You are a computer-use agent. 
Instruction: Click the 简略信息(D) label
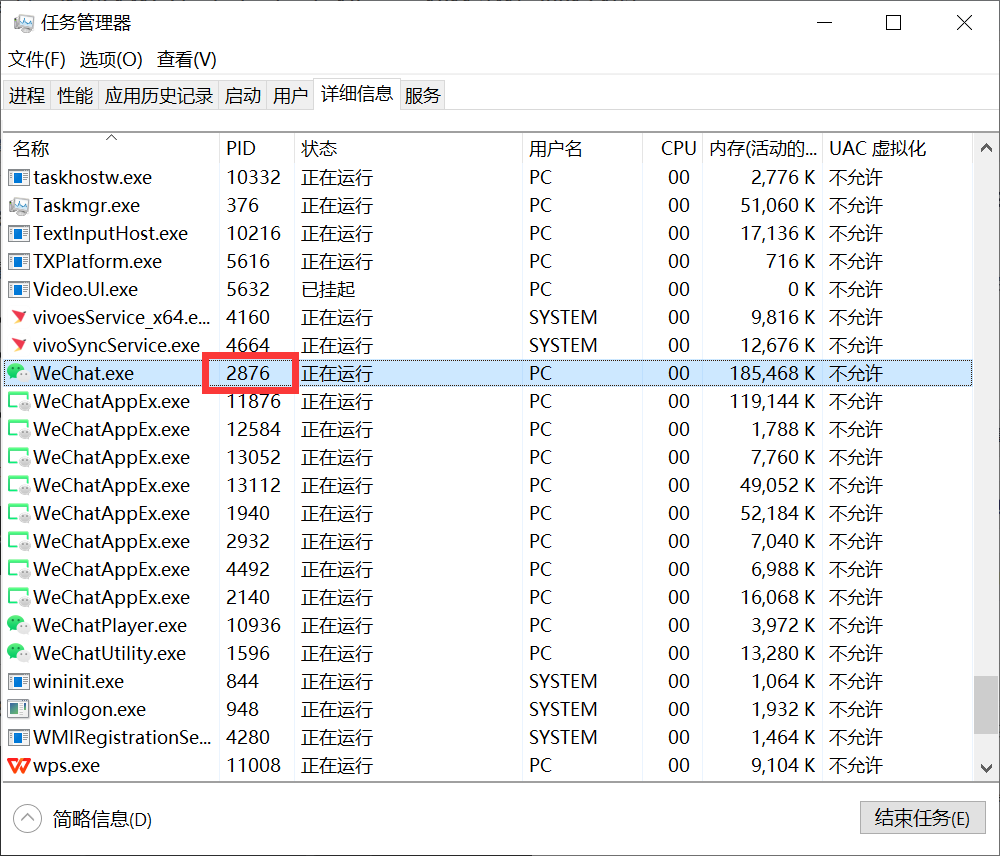(x=102, y=819)
